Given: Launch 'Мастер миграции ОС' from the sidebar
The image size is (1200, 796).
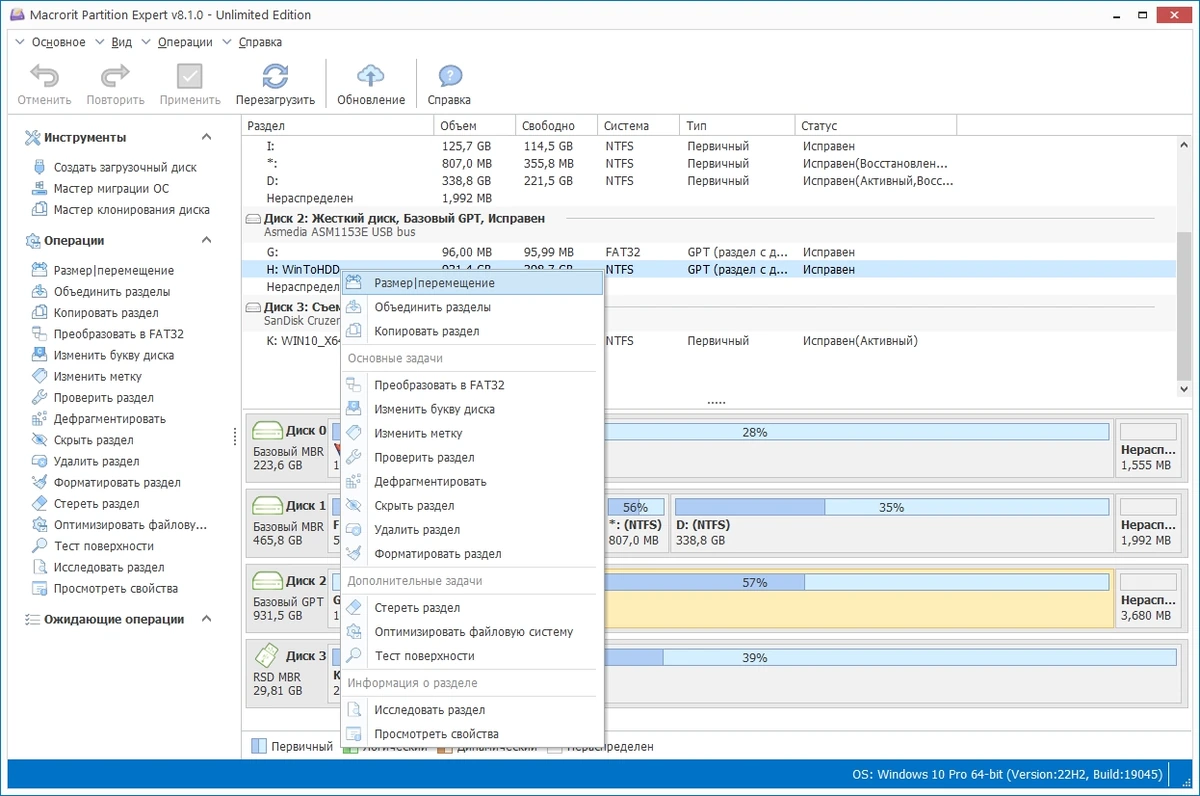Looking at the screenshot, I should pos(111,189).
